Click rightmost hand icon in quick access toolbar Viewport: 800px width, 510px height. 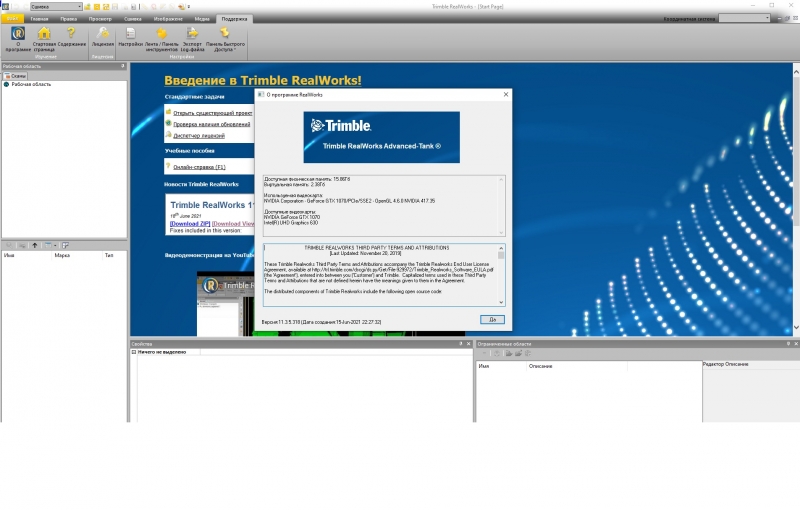182,7
